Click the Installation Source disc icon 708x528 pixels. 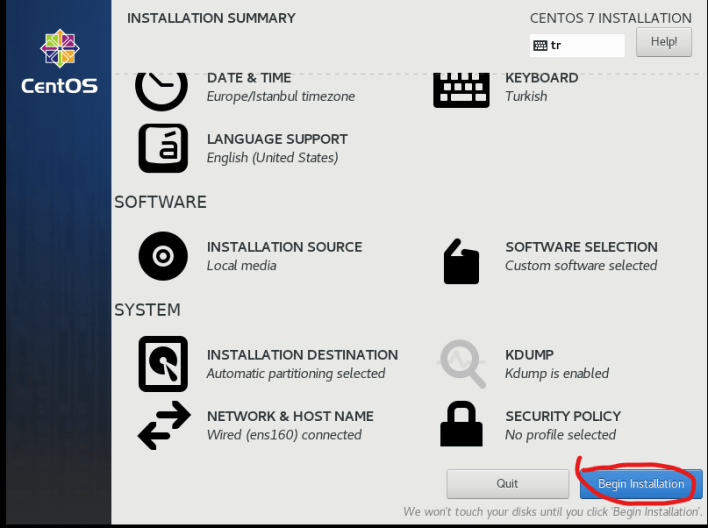pyautogui.click(x=163, y=256)
